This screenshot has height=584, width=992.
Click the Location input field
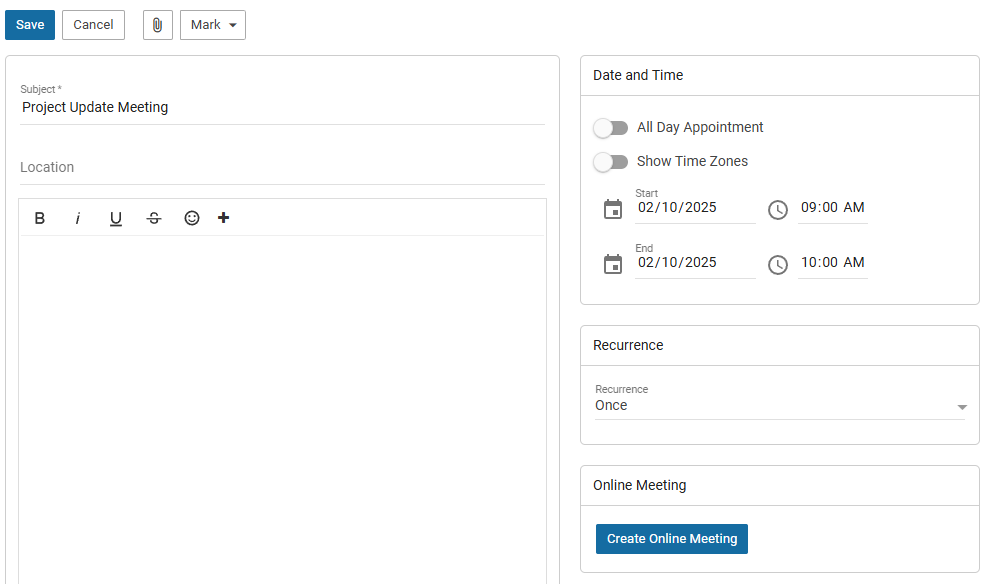pyautogui.click(x=282, y=168)
